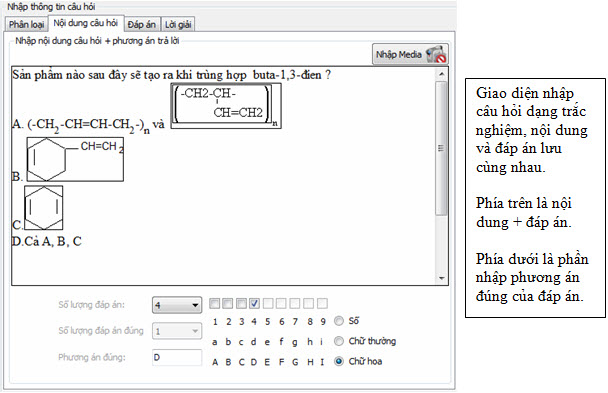This screenshot has width=608, height=393.
Task: Toggle the checkbox above number 5
Action: pos(268,303)
